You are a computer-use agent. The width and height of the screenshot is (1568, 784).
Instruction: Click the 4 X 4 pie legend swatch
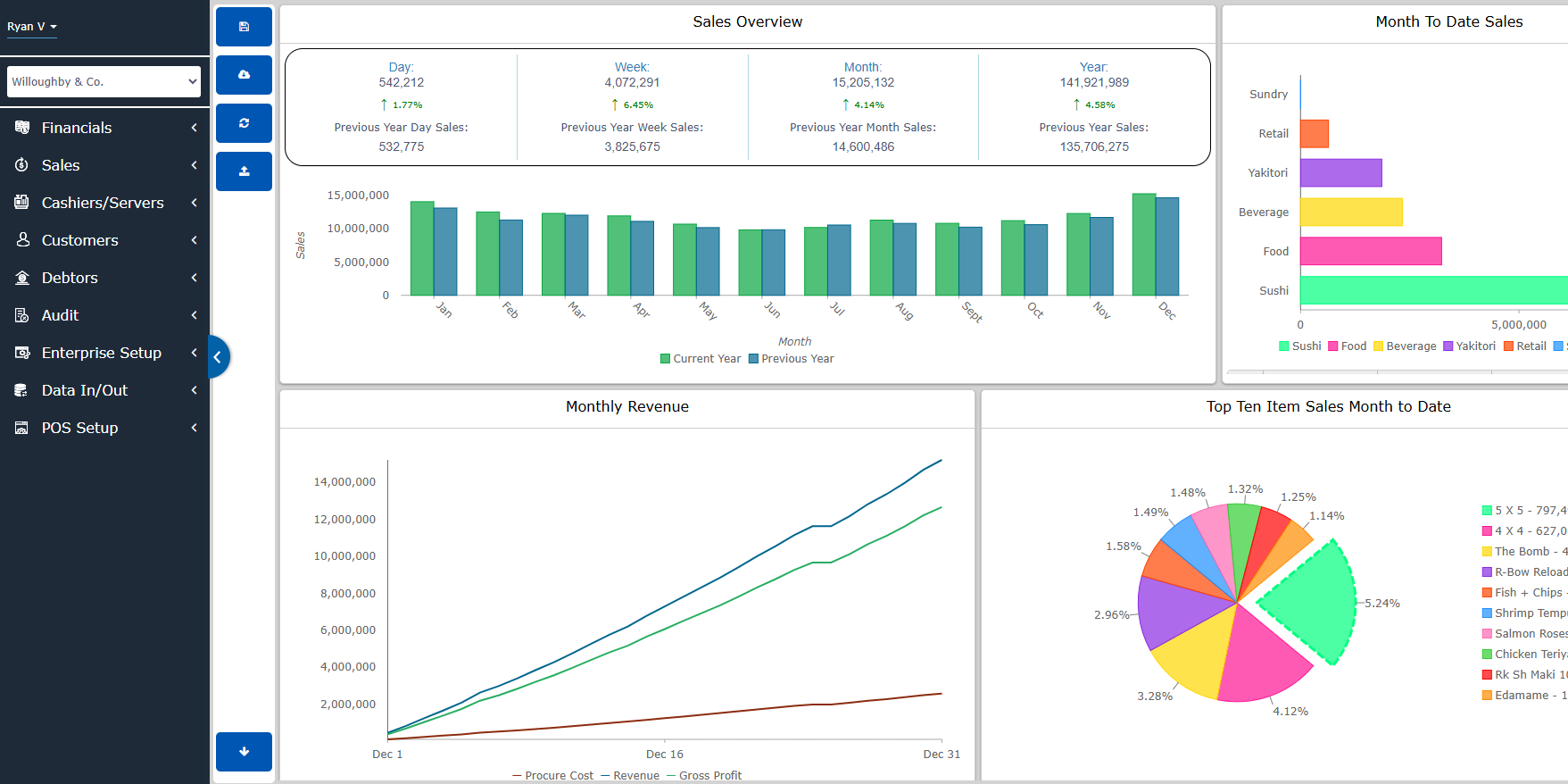click(1487, 531)
